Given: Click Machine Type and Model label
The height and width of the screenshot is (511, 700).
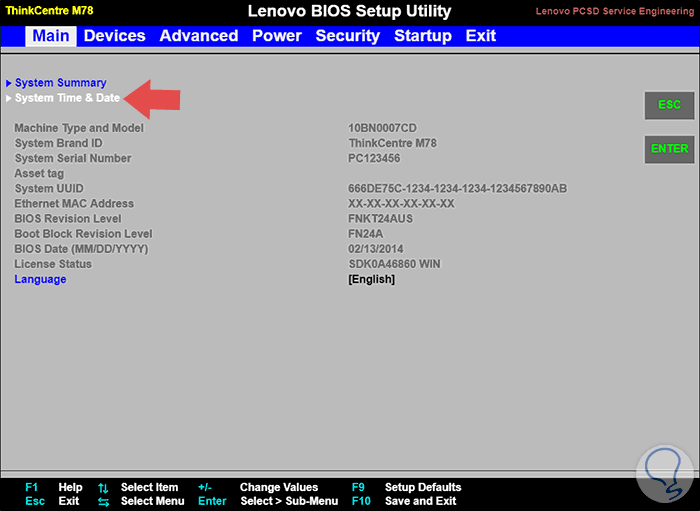Looking at the screenshot, I should (79, 128).
